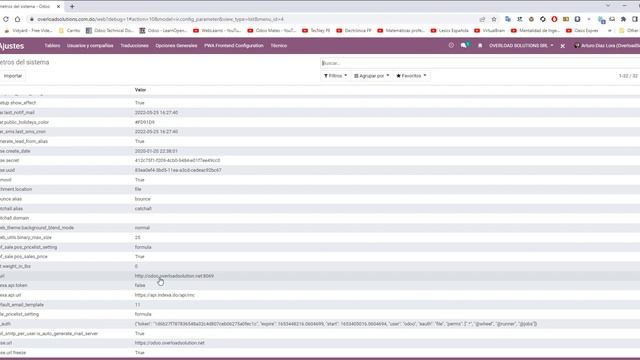Viewport: 640px width, 360px height.
Task: Open the user avatar for Arturo Diaz Lora
Action: [577, 46]
